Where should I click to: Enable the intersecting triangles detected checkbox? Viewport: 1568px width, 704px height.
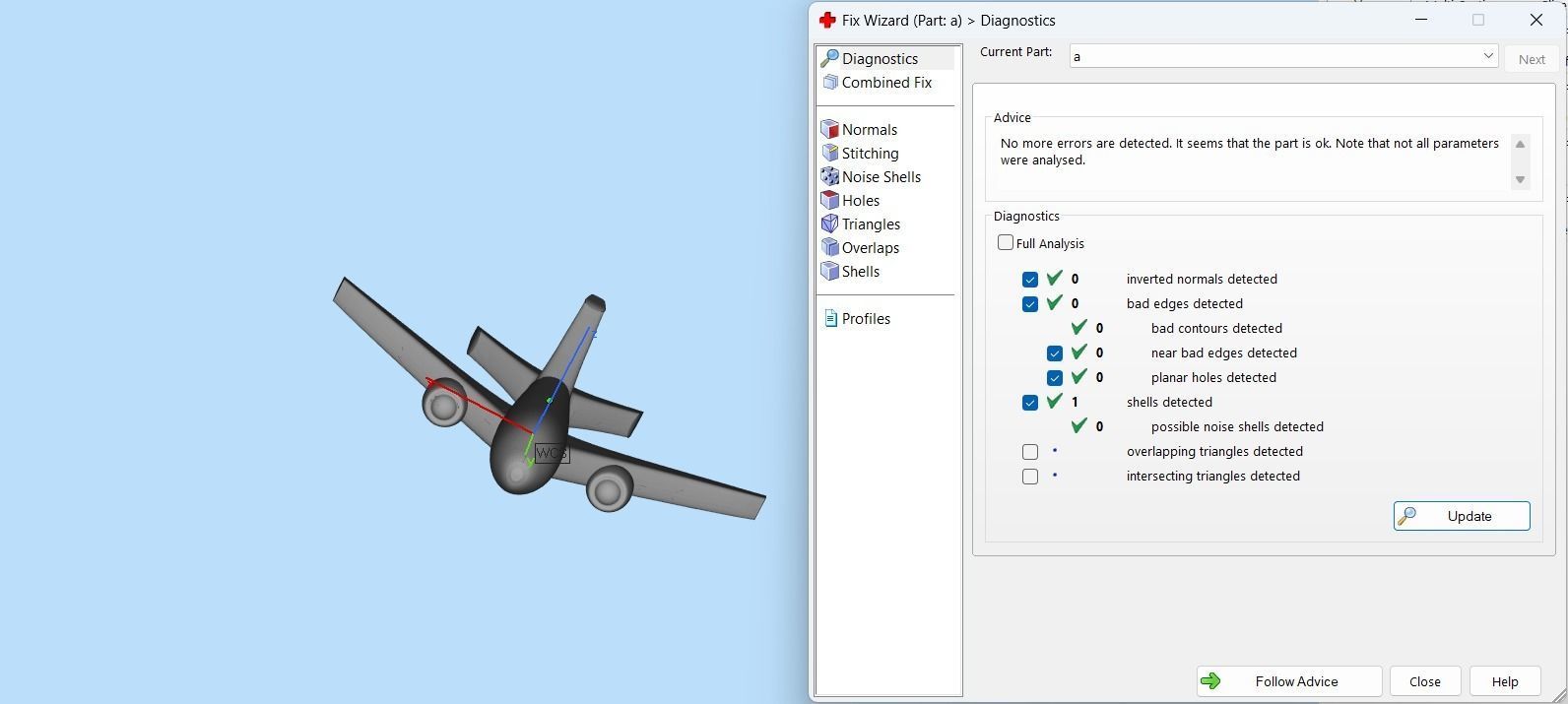1030,477
